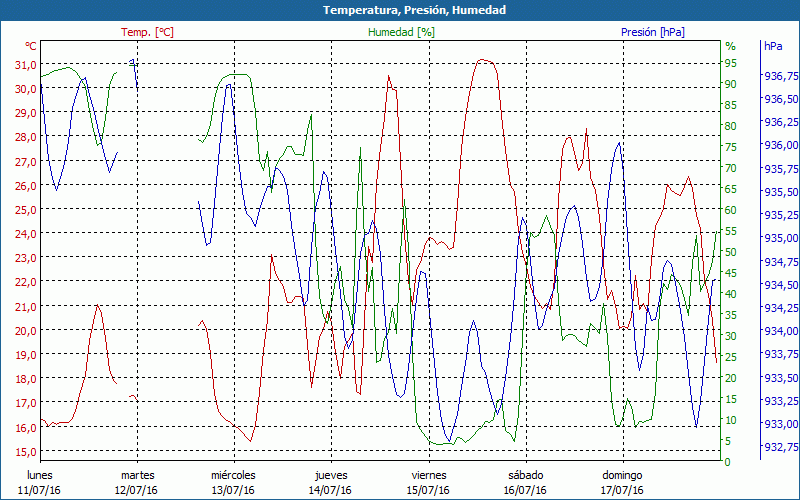Select the 'Temp. [°C]' legend label

(x=147, y=32)
